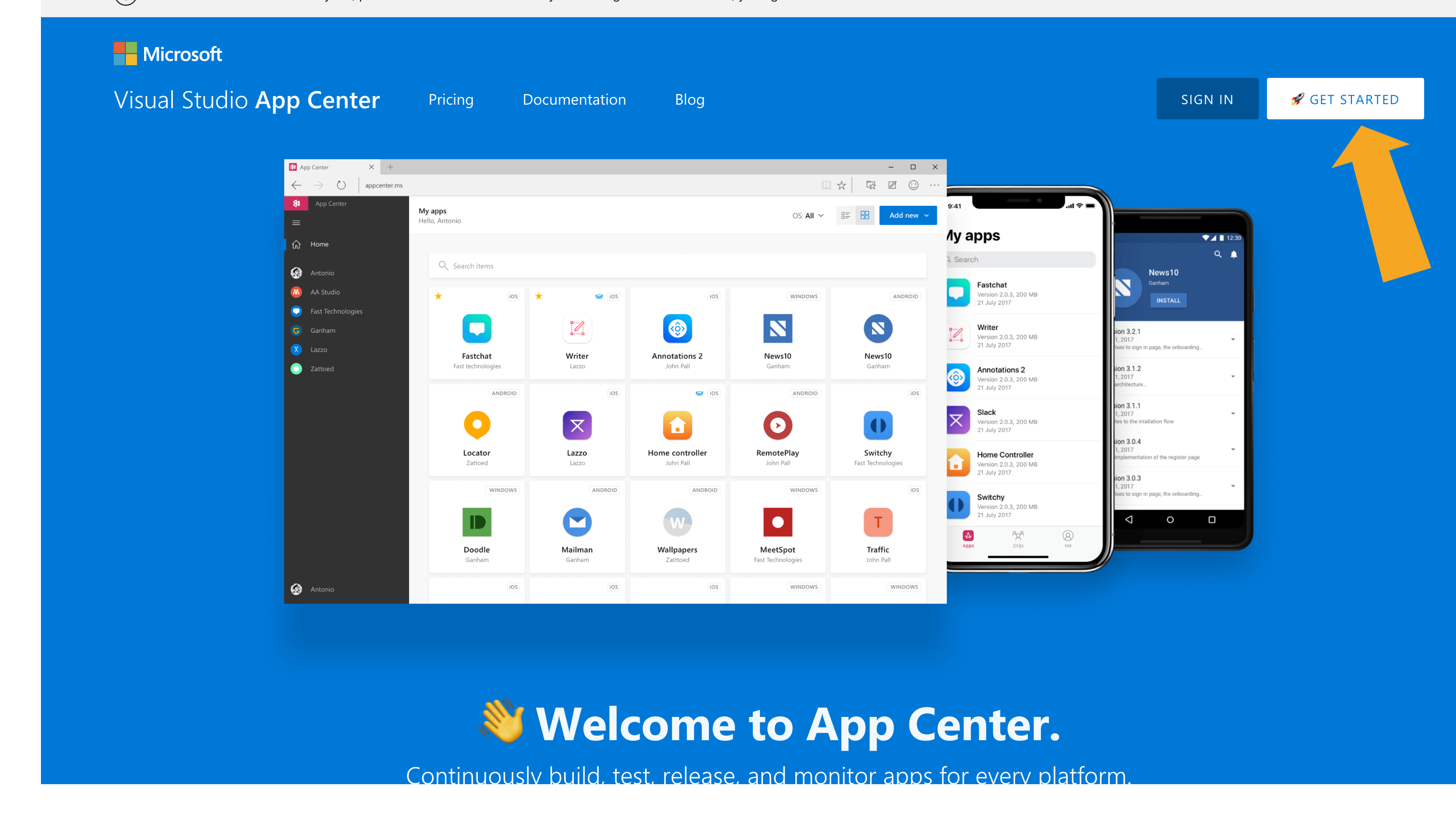Image resolution: width=1456 pixels, height=813 pixels.
Task: Click the Search items input field
Action: [680, 266]
